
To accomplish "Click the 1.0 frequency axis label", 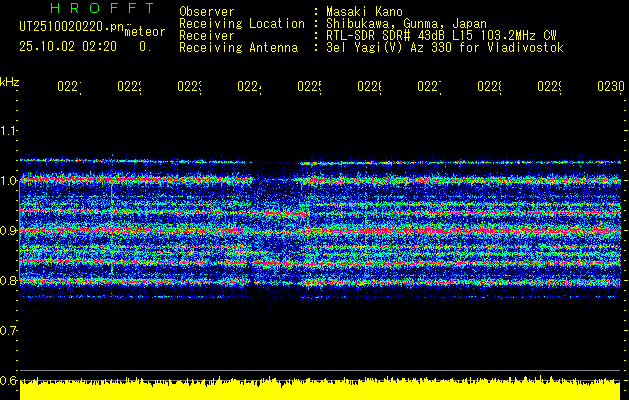I will coord(8,181).
